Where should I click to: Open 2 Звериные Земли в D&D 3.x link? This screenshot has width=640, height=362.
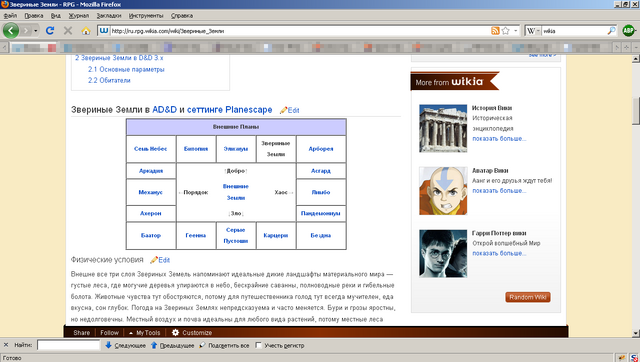tap(119, 58)
